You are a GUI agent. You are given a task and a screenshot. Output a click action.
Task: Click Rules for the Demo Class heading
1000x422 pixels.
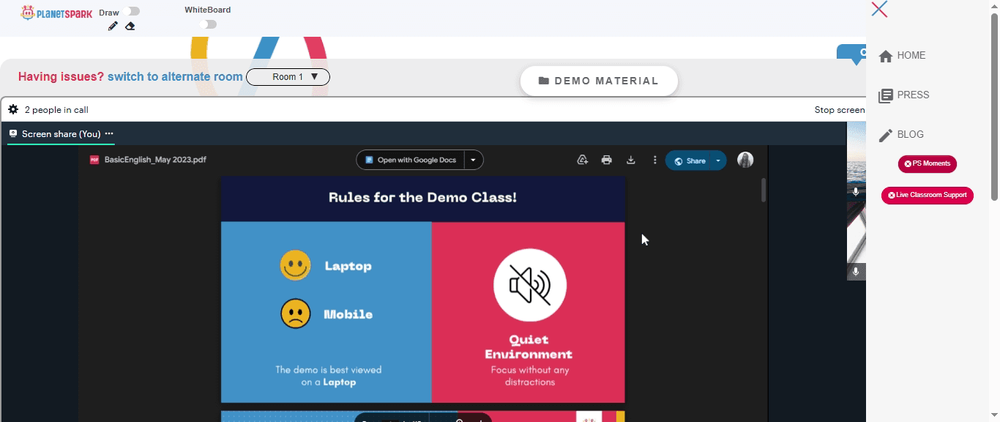coord(423,197)
